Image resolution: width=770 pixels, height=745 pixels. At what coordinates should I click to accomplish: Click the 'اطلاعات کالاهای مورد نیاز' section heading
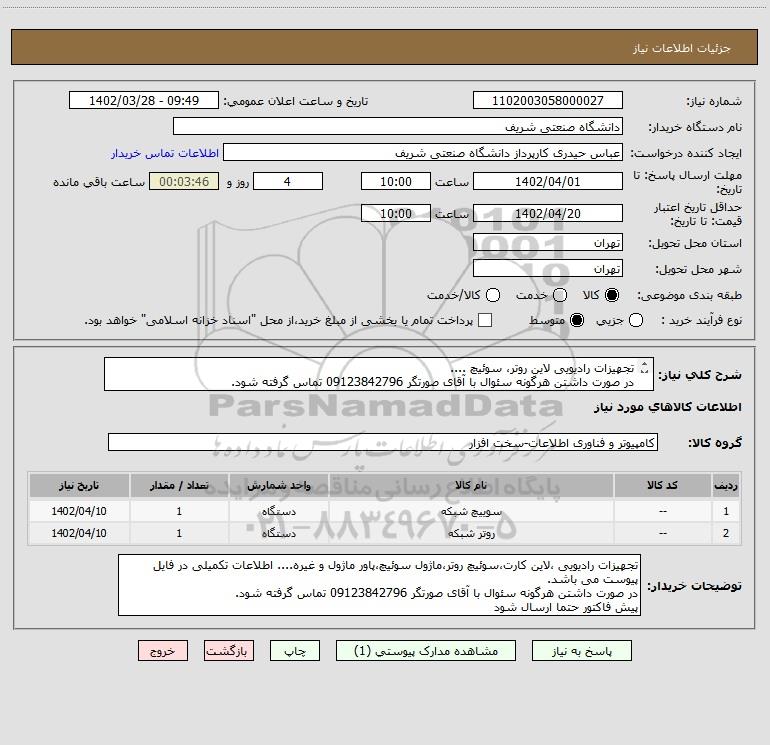click(668, 407)
